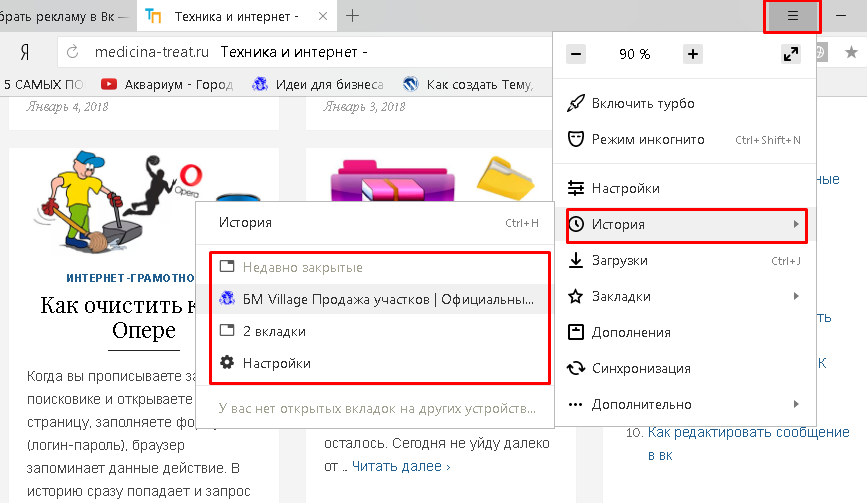Click the 'Читать далее' link

tap(401, 467)
